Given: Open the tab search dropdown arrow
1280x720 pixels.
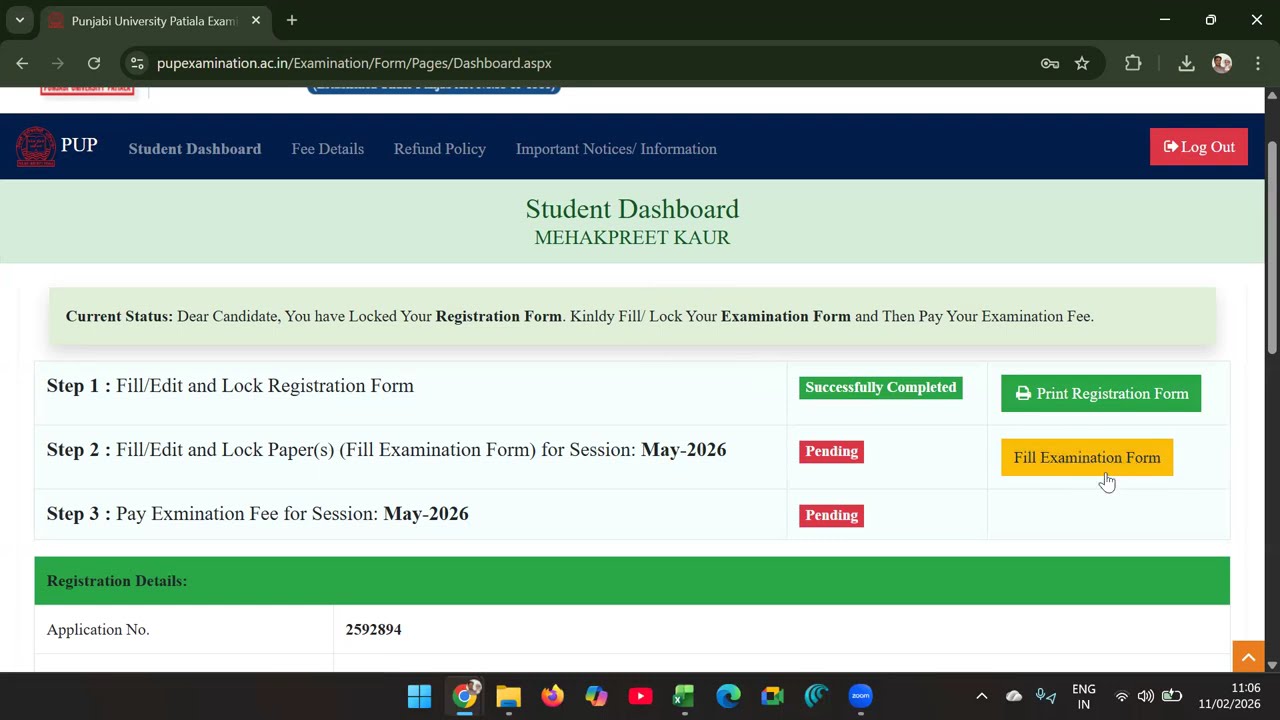Looking at the screenshot, I should [19, 20].
